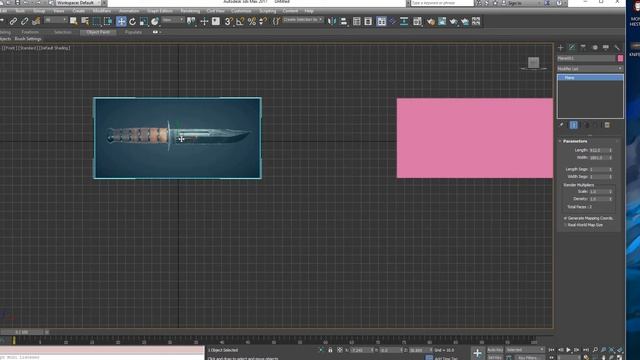Click the Play Animation button
Viewport: 640px width, 360px height.
pos(568,350)
